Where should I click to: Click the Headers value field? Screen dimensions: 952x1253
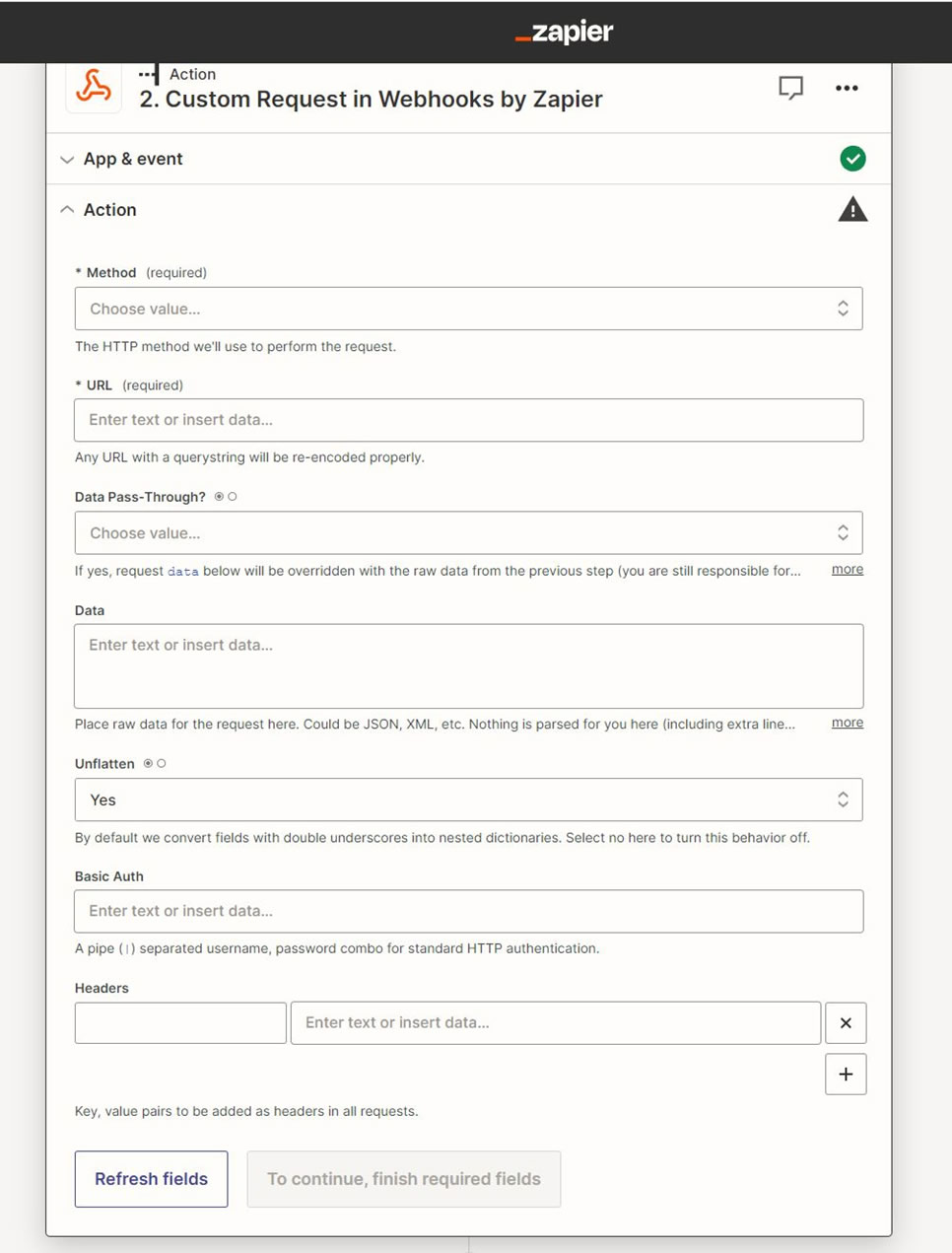click(x=556, y=1022)
